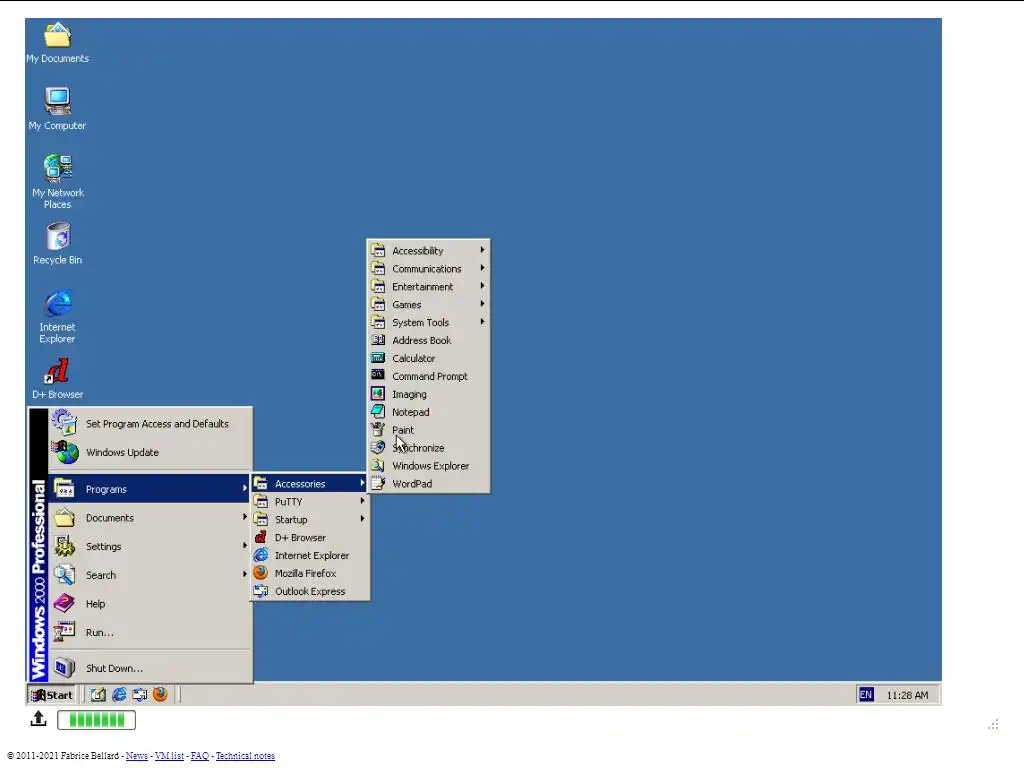This screenshot has width=1024, height=768.
Task: Open Windows Explorer from Accessories
Action: pos(428,466)
